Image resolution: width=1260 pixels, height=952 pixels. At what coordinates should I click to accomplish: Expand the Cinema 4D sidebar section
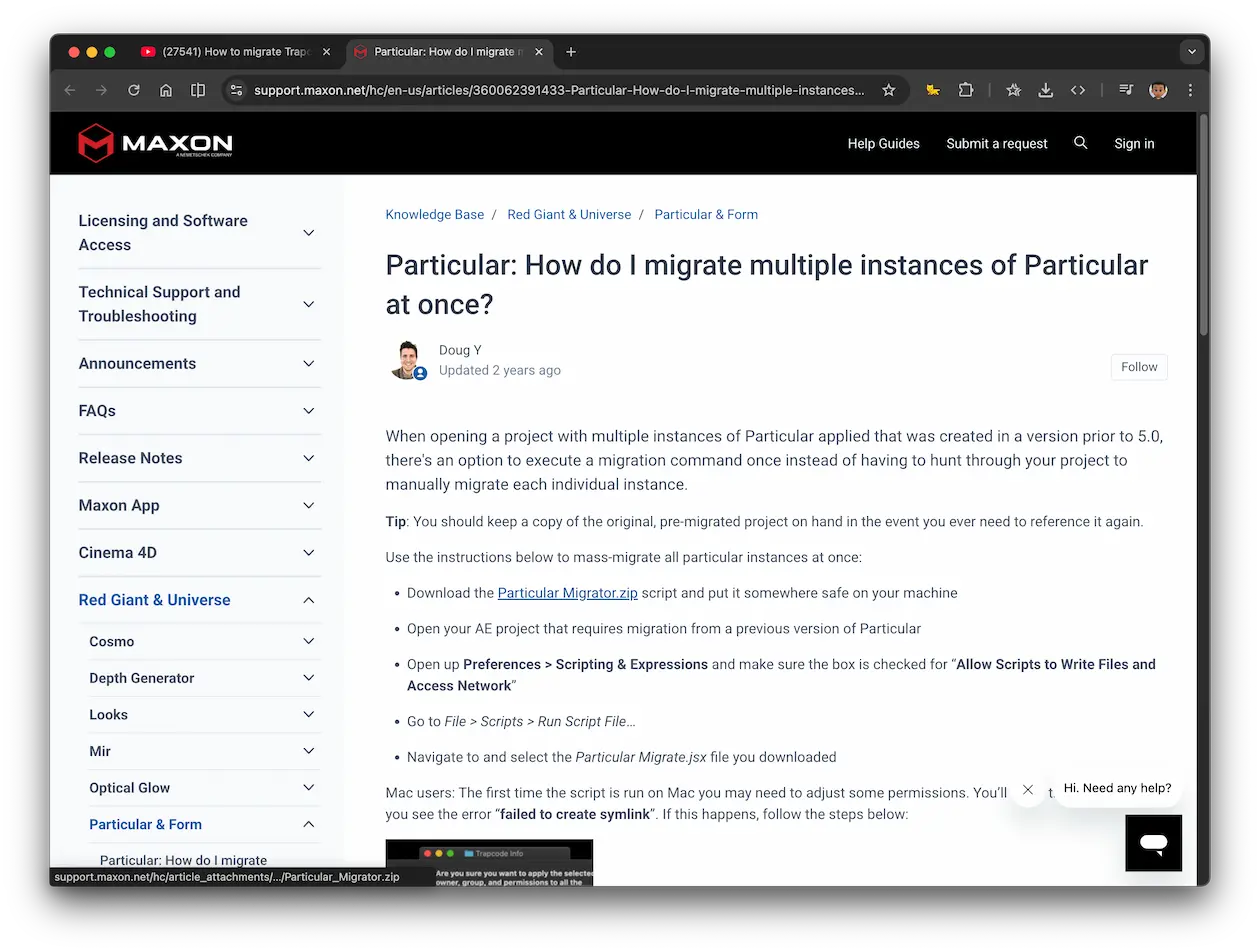(x=308, y=553)
